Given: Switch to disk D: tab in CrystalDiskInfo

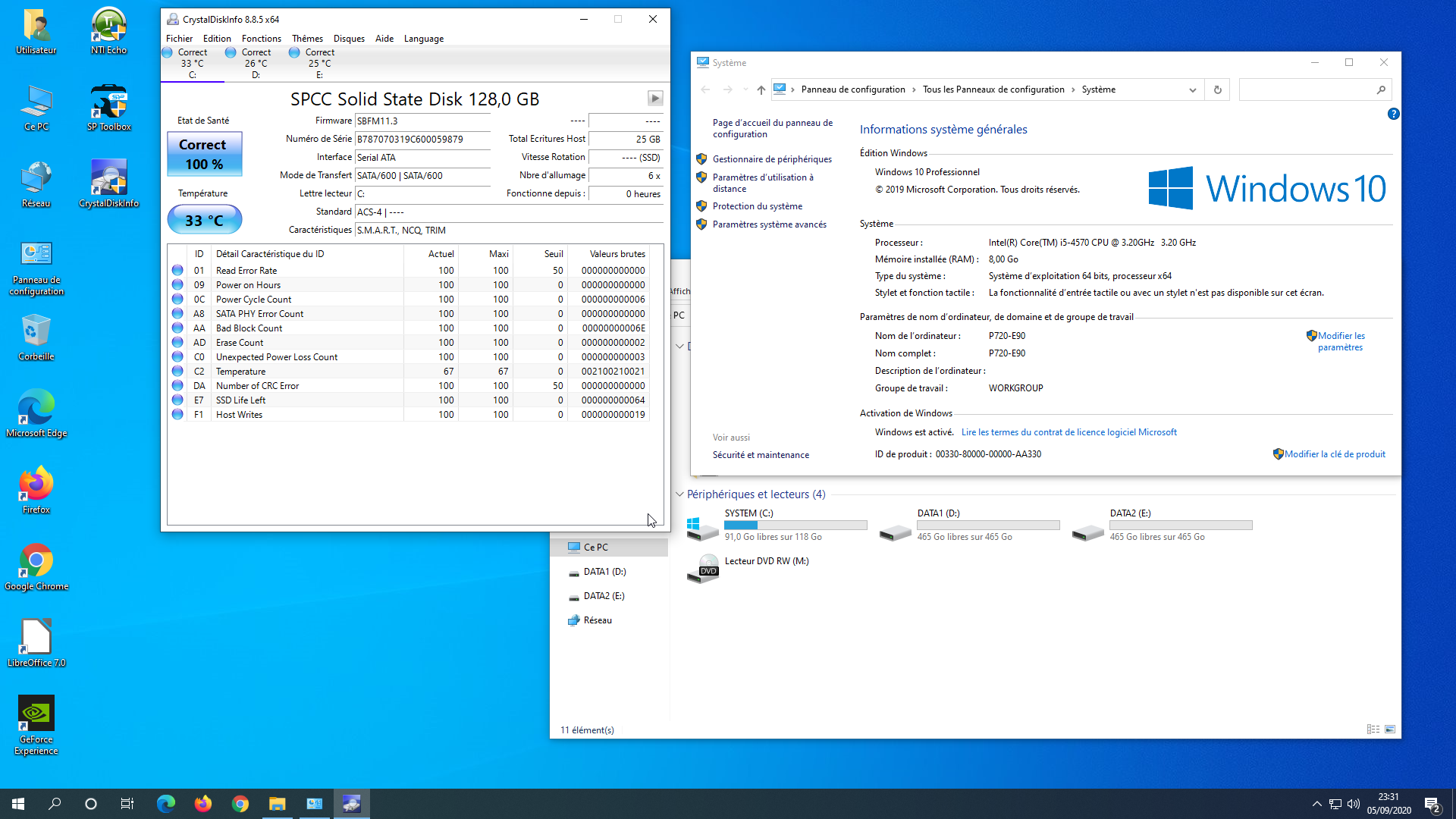Looking at the screenshot, I should [x=255, y=64].
